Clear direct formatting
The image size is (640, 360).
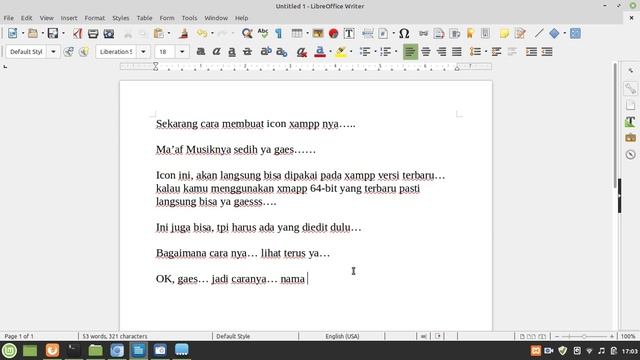302,52
